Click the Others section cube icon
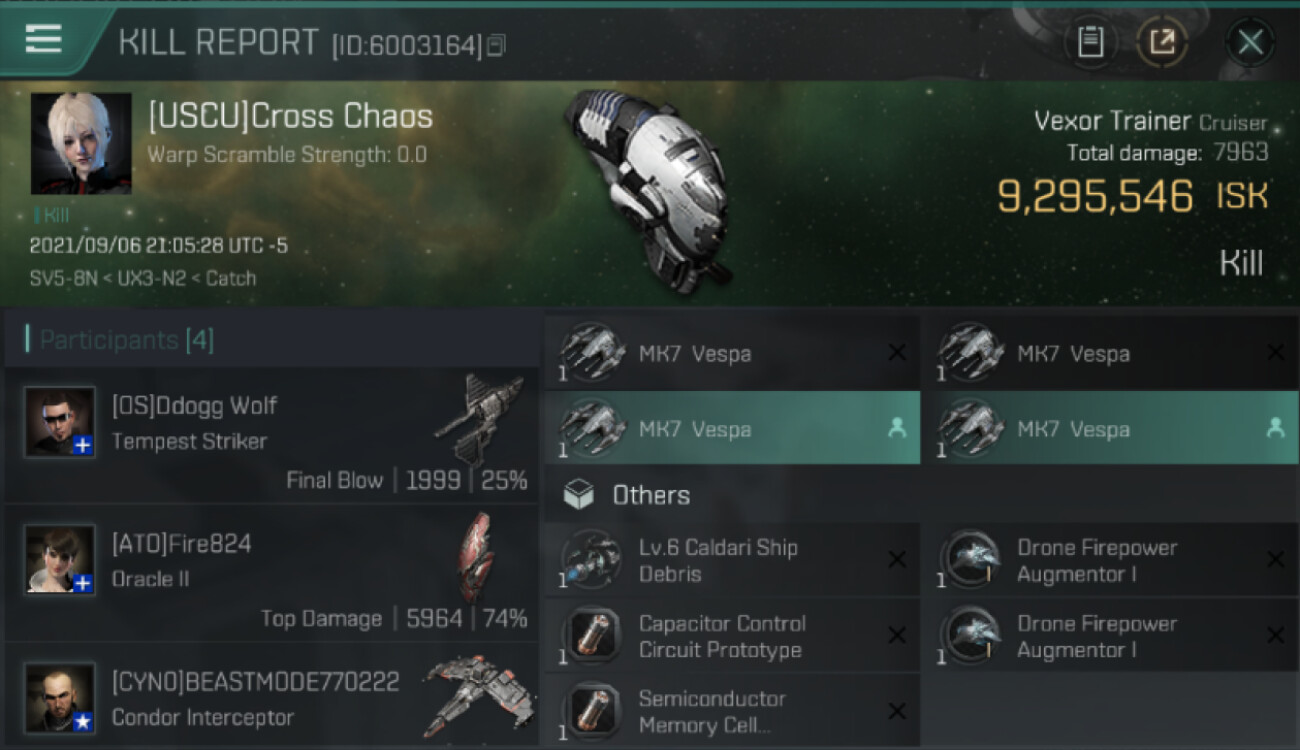The width and height of the screenshot is (1300, 750). [578, 495]
